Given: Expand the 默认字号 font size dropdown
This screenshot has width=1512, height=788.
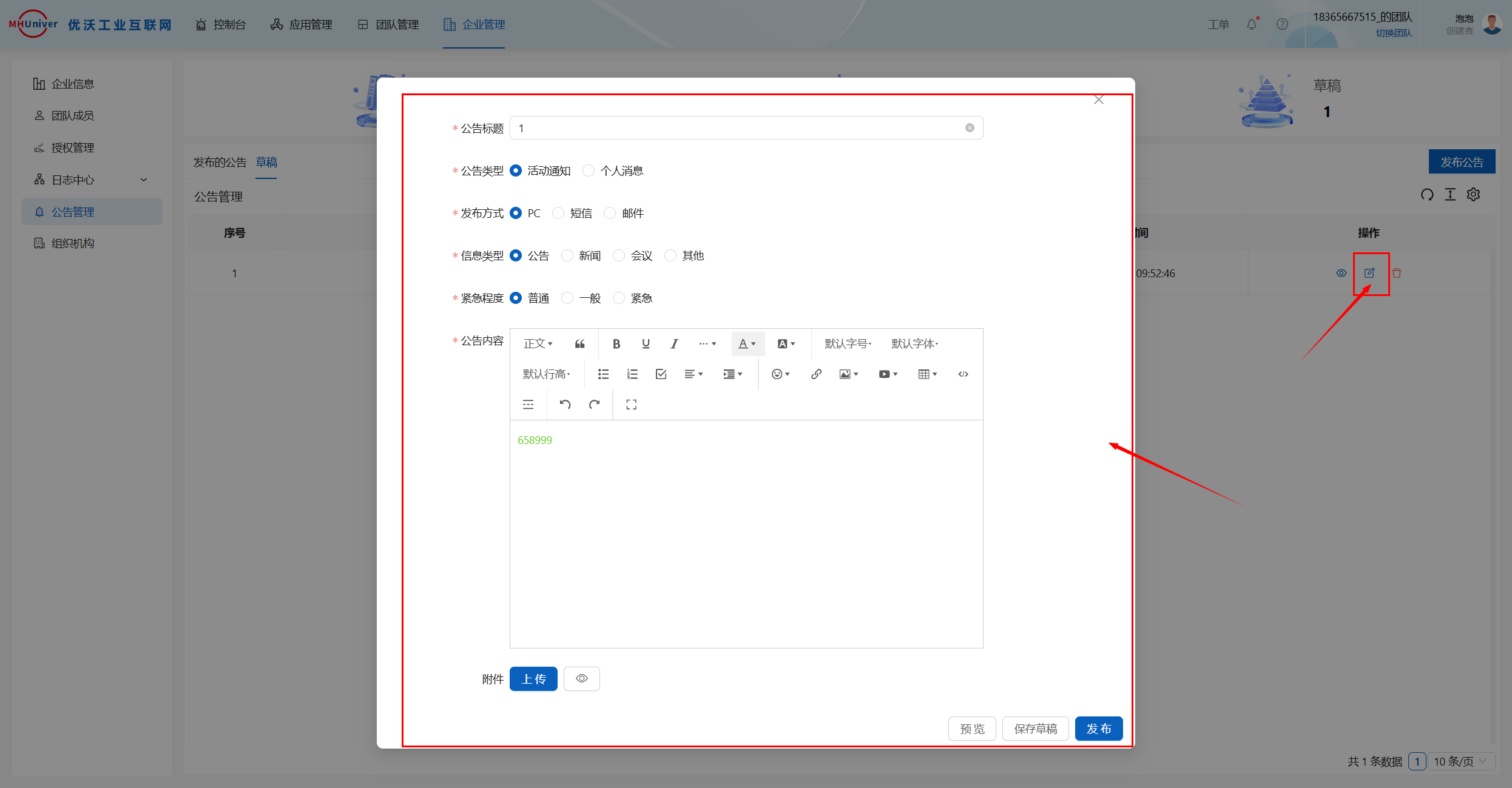Looking at the screenshot, I should click(x=848, y=344).
